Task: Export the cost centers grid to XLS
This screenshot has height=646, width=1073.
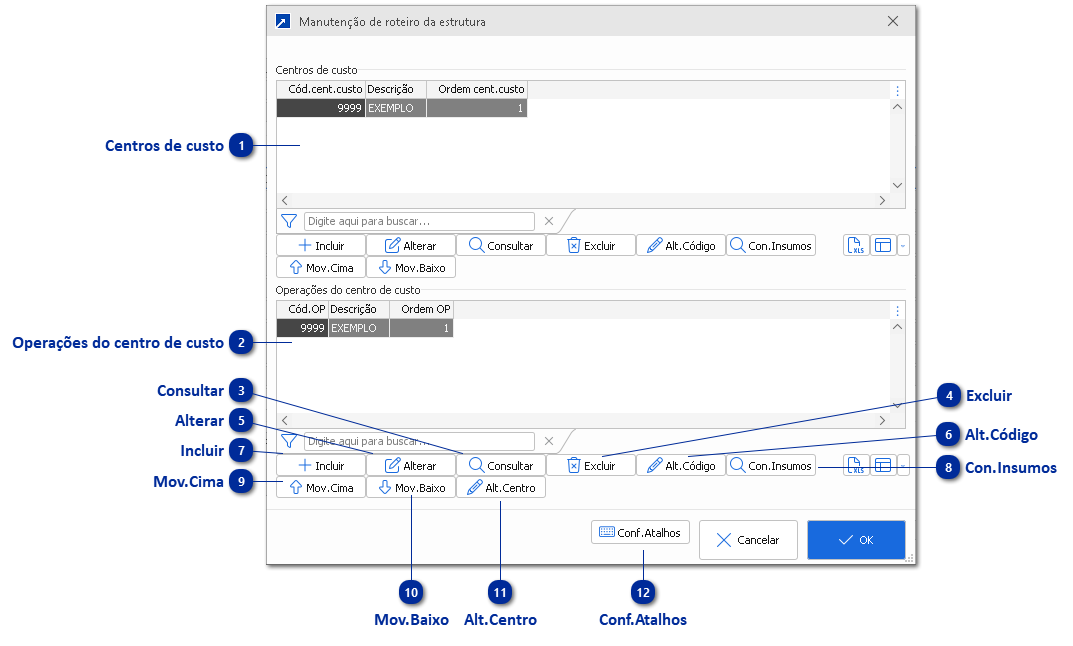Action: click(x=856, y=245)
